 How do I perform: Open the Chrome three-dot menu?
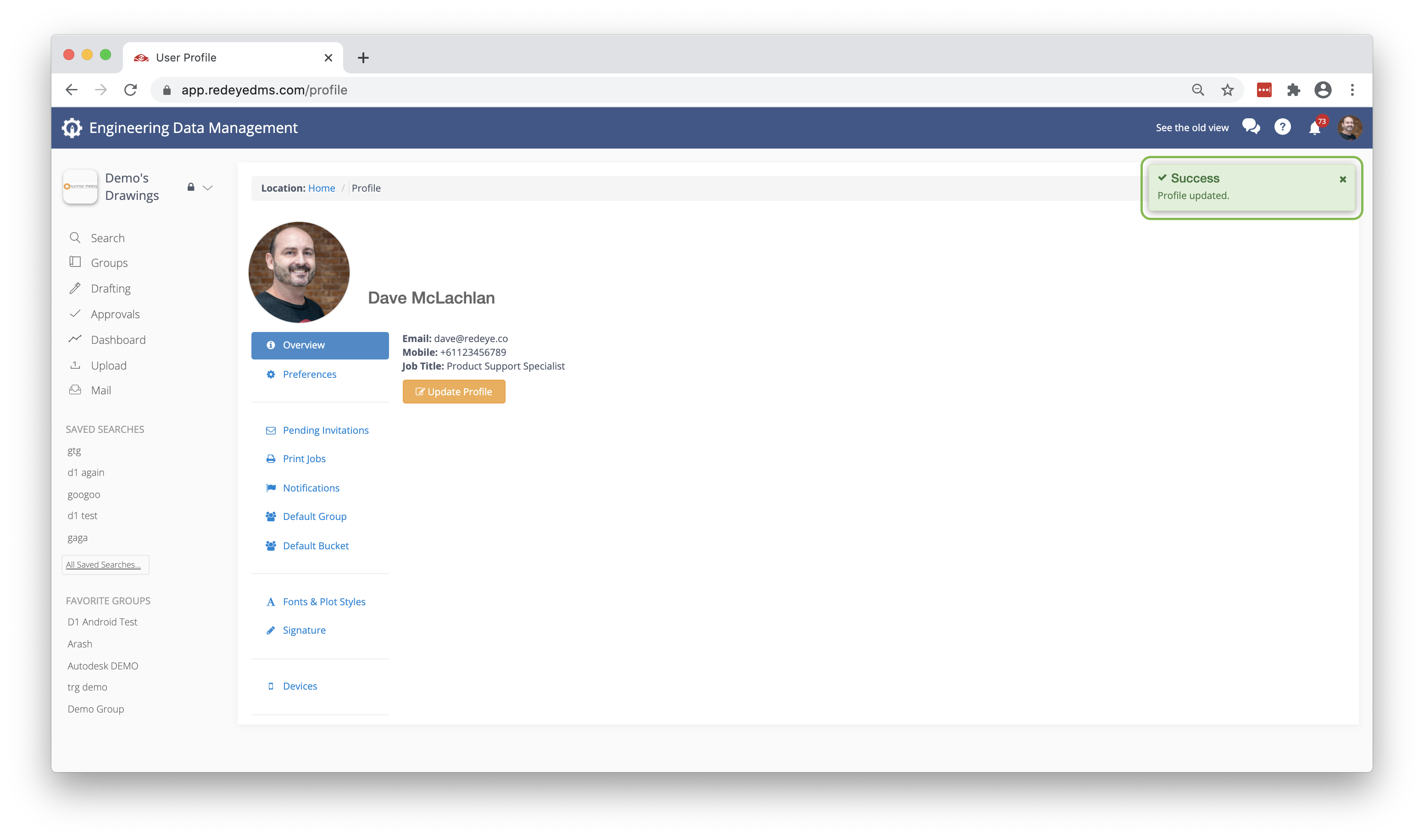coord(1352,89)
